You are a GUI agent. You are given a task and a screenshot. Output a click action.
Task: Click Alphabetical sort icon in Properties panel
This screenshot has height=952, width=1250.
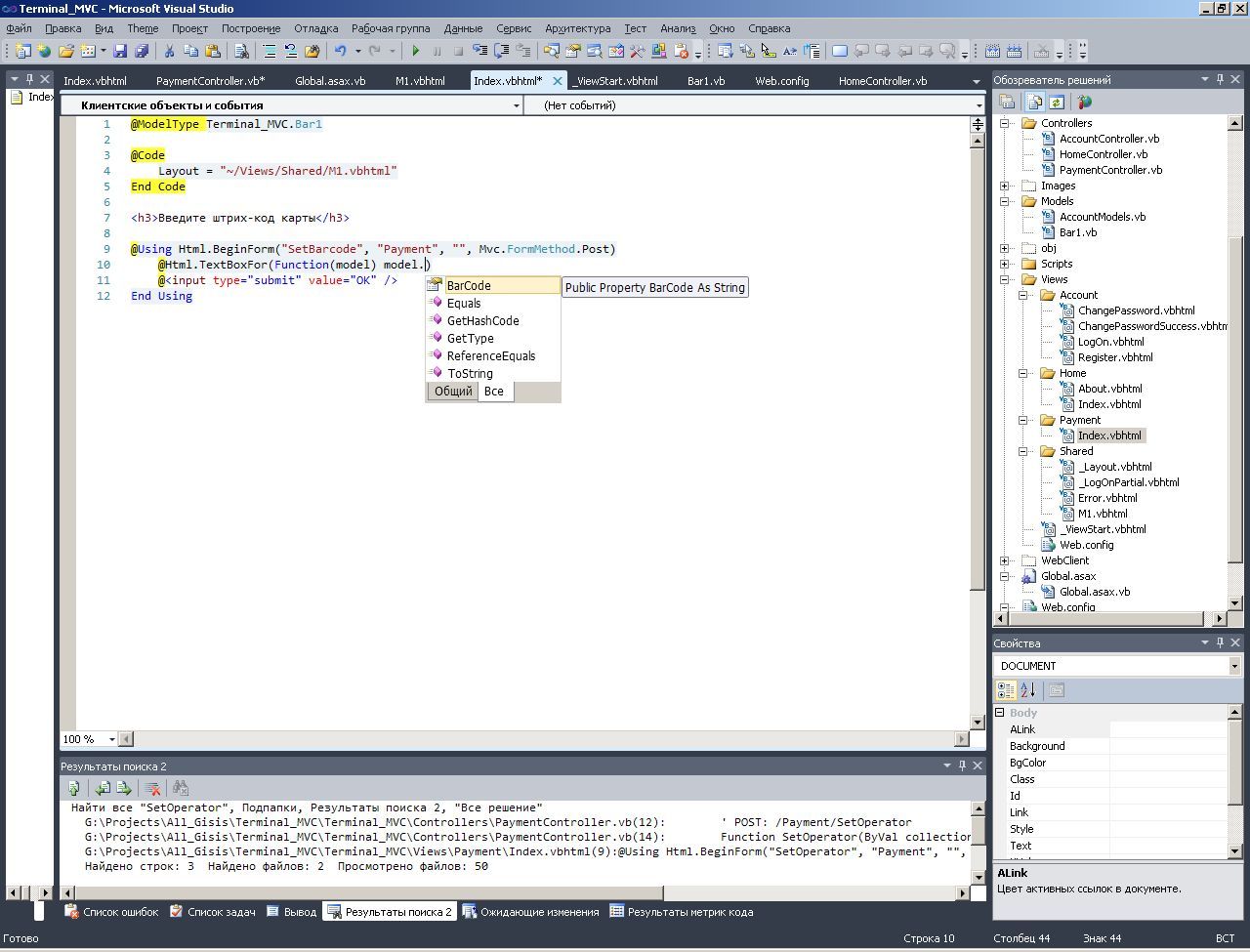[1028, 690]
